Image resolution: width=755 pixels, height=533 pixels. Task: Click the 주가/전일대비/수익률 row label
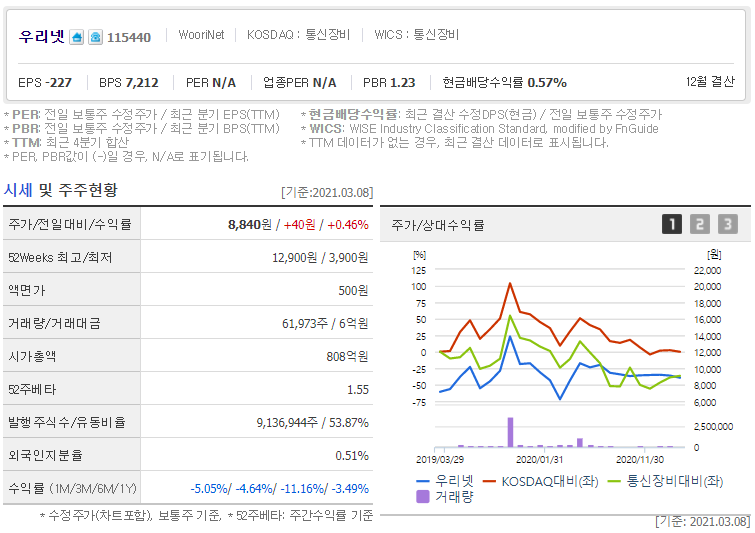click(70, 224)
